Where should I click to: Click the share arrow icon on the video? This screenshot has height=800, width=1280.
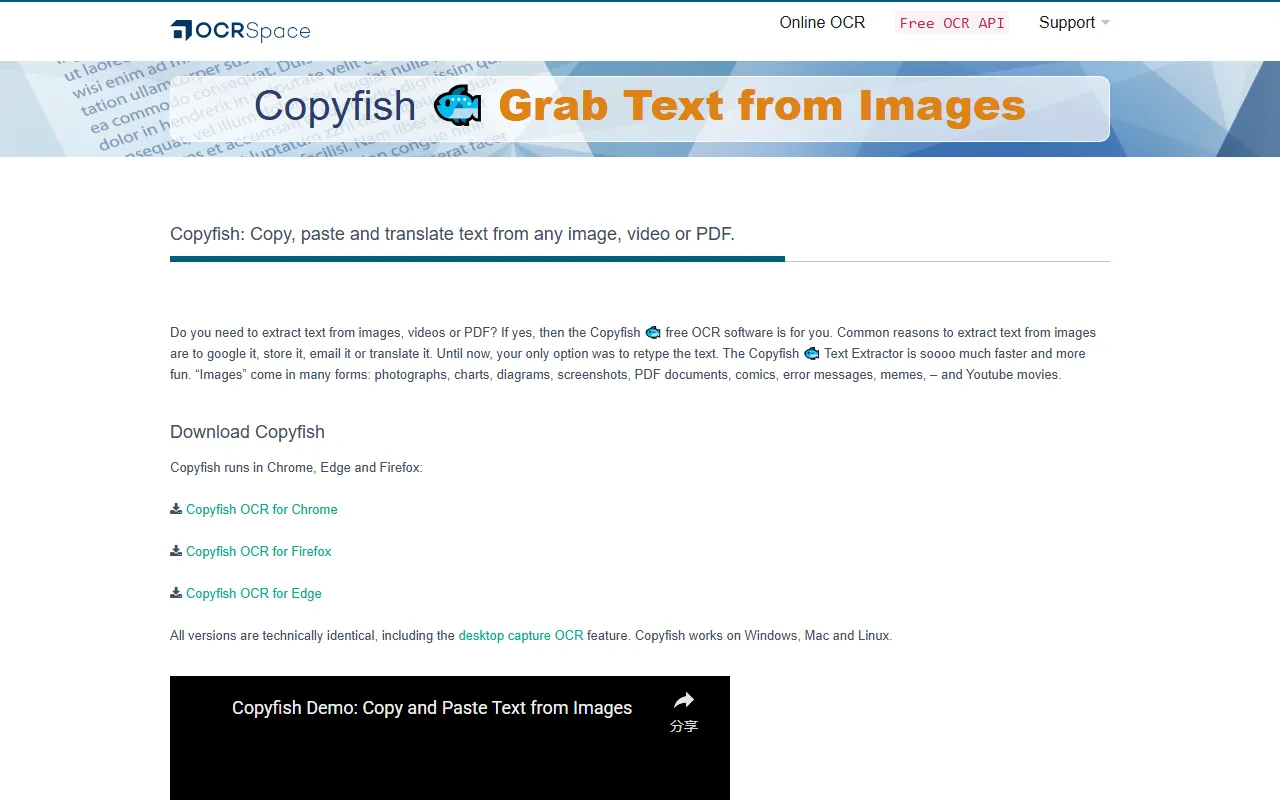point(683,701)
